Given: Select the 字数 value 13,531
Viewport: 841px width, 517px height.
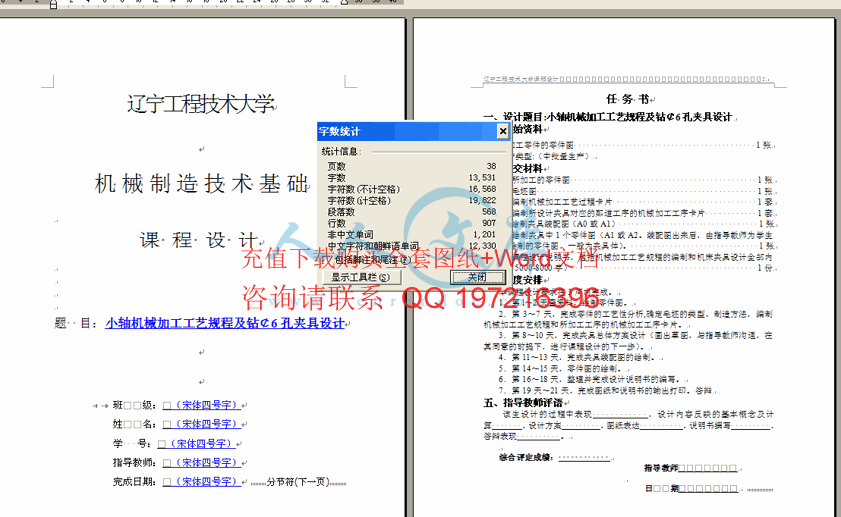Looking at the screenshot, I should click(482, 178).
